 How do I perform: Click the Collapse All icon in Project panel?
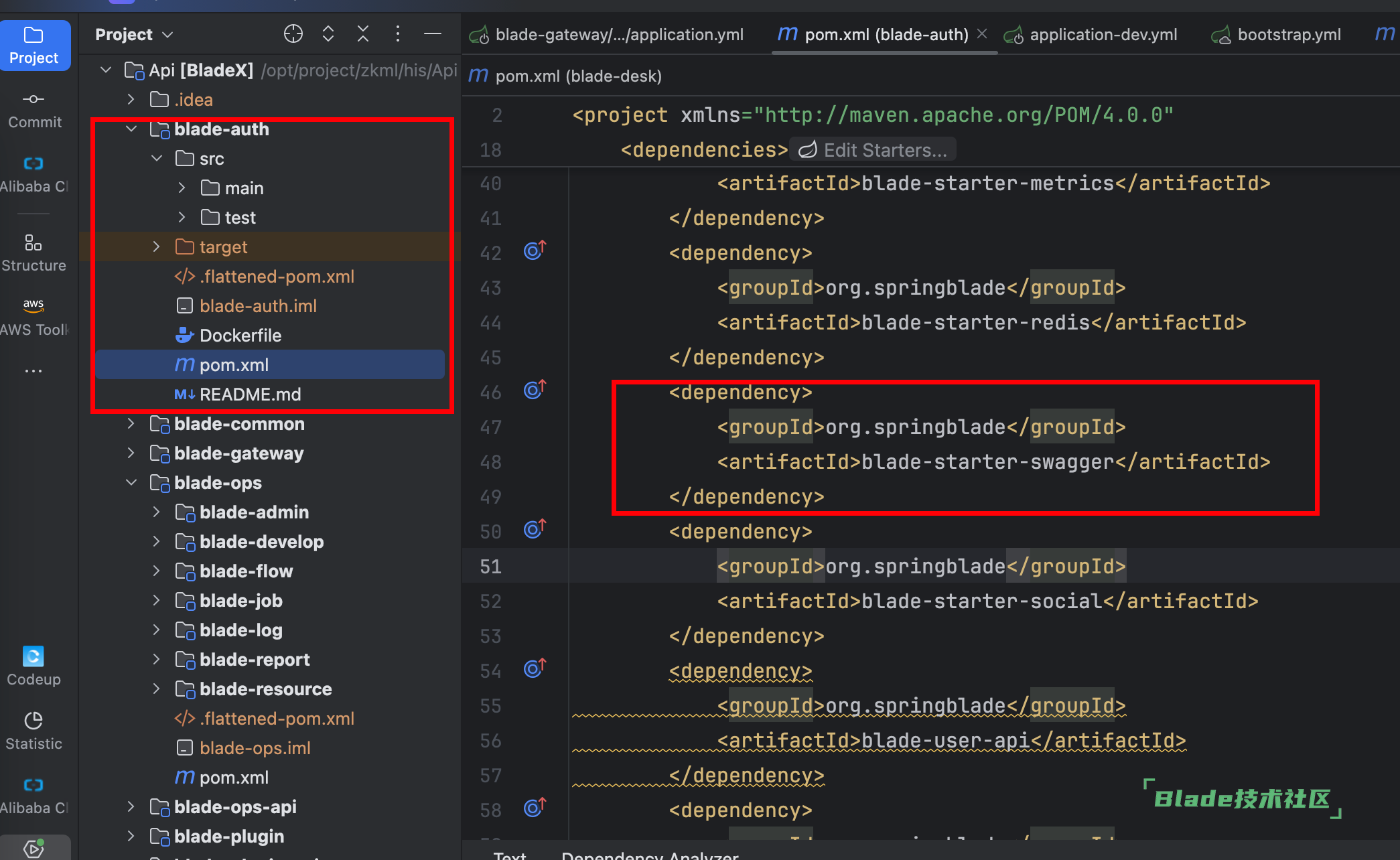tap(363, 33)
